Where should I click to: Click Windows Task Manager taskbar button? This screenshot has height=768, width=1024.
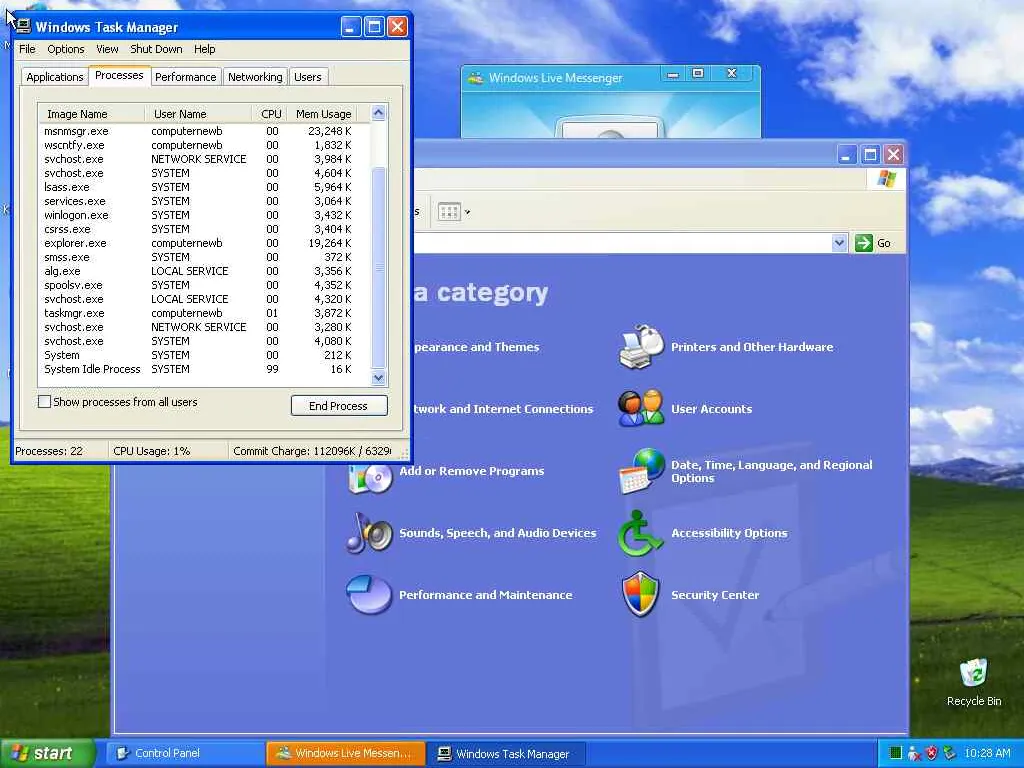(505, 754)
